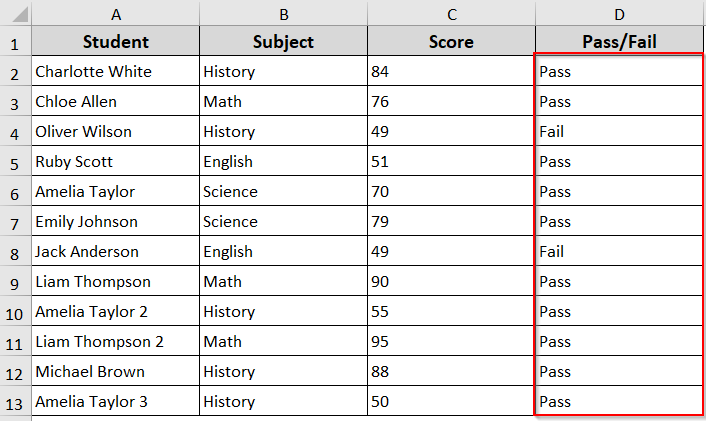706x421 pixels.
Task: Select column D header
Action: coord(620,14)
